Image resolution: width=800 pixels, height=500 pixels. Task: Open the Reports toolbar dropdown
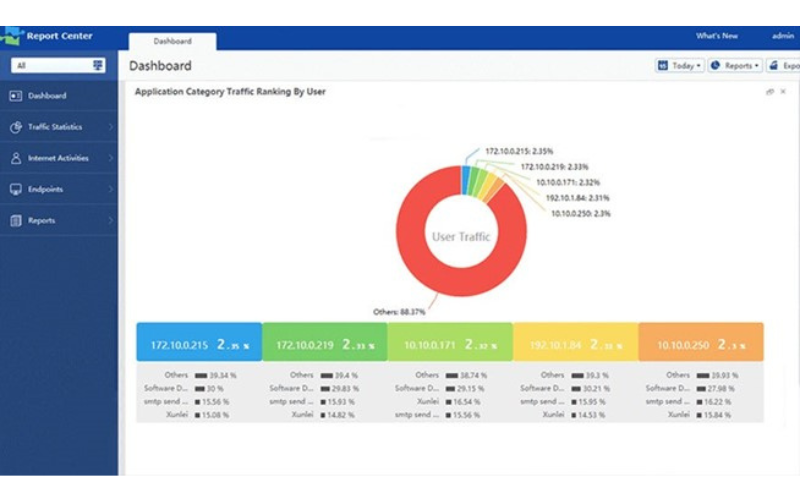[x=735, y=65]
